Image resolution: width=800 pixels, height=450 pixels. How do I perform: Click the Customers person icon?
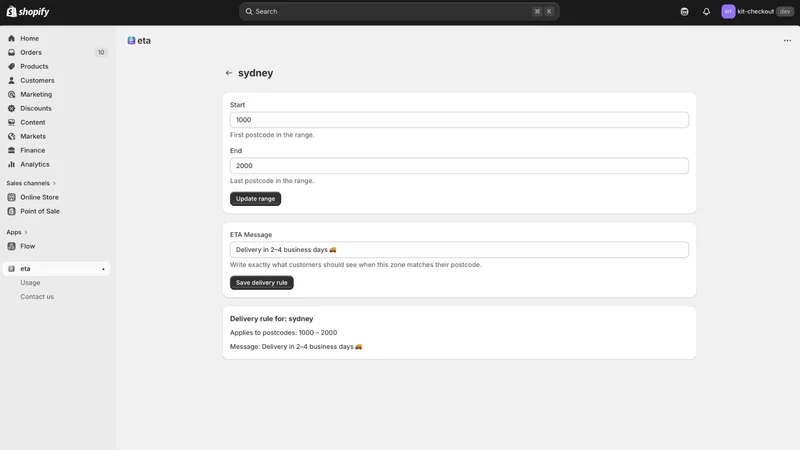tap(11, 81)
